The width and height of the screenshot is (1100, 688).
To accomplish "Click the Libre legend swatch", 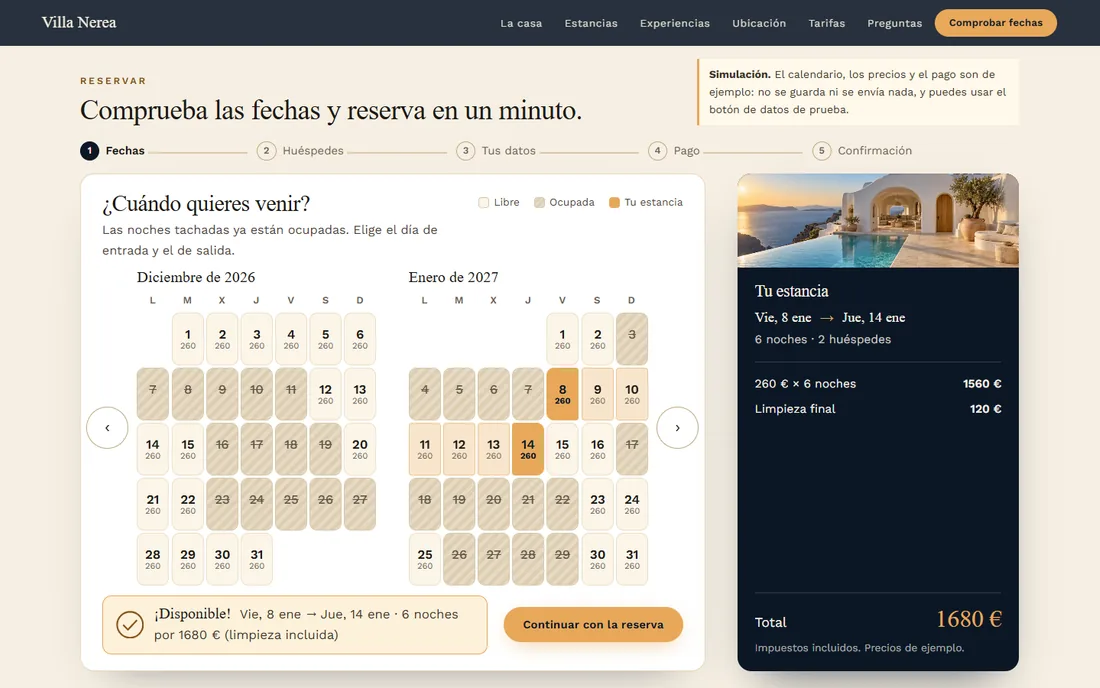I will tap(483, 203).
